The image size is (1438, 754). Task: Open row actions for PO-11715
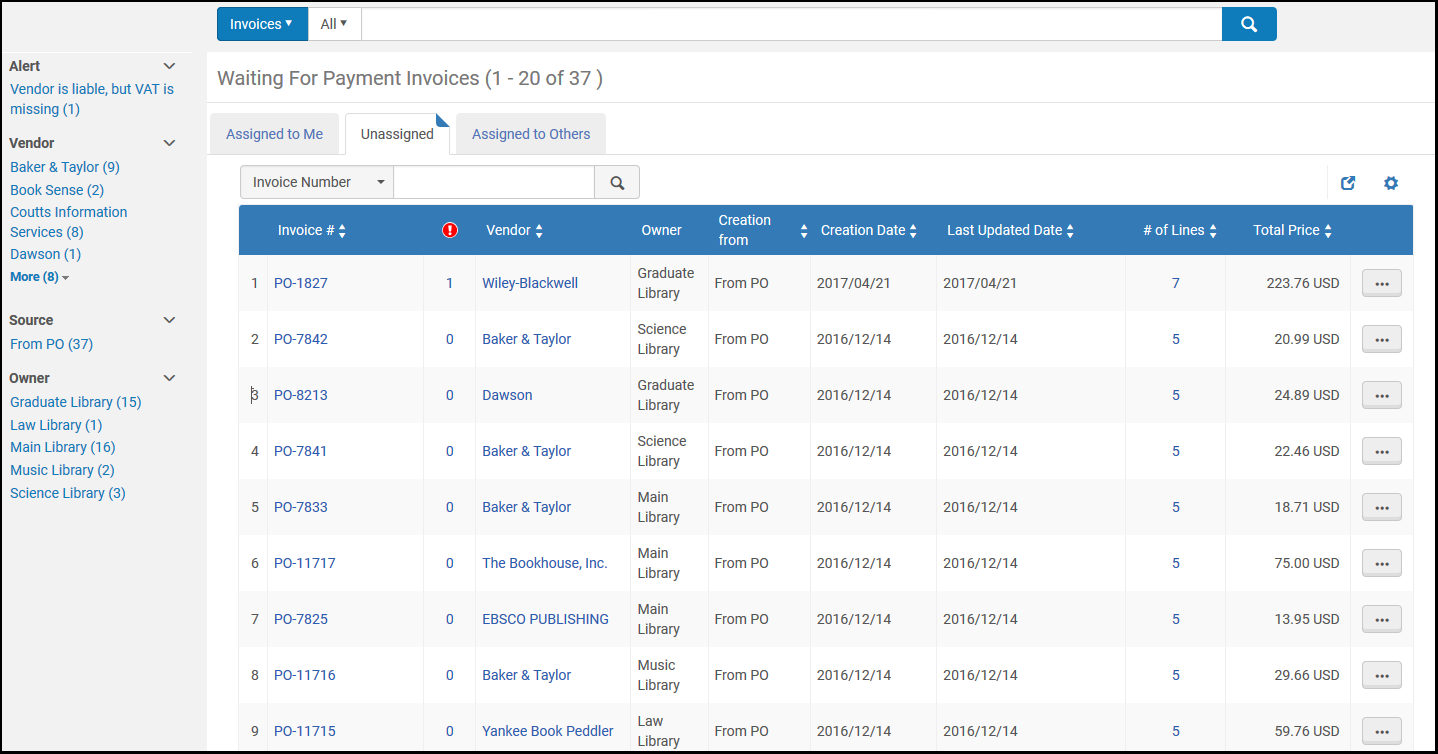click(x=1382, y=731)
